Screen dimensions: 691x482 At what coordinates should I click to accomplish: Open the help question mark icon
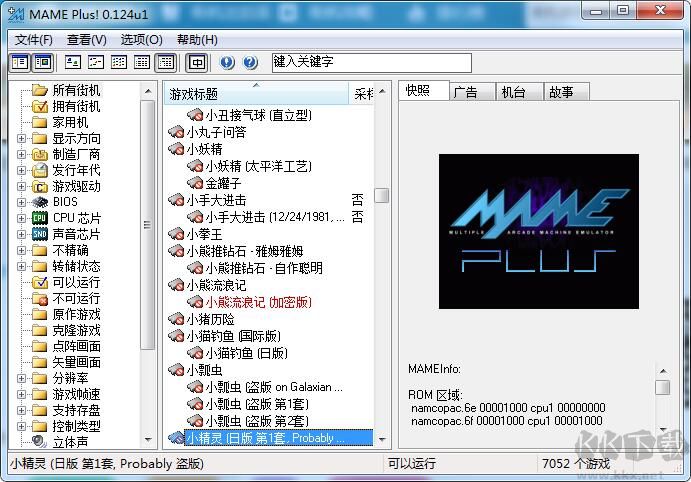(250, 62)
